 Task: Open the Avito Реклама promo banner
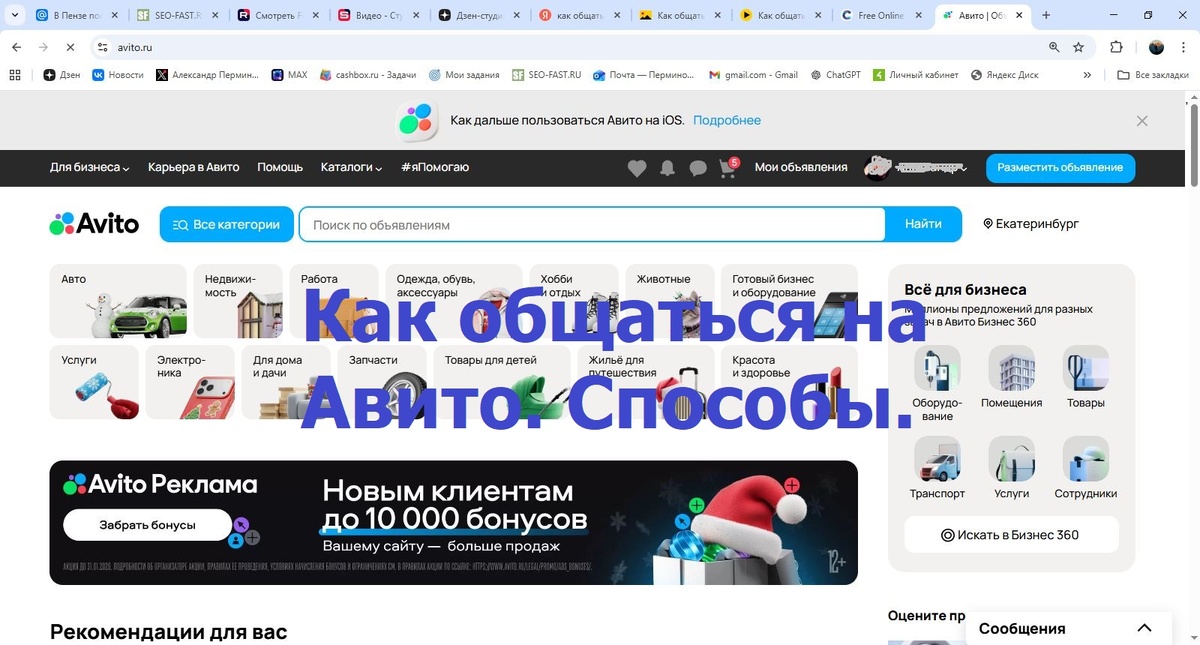pos(453,522)
